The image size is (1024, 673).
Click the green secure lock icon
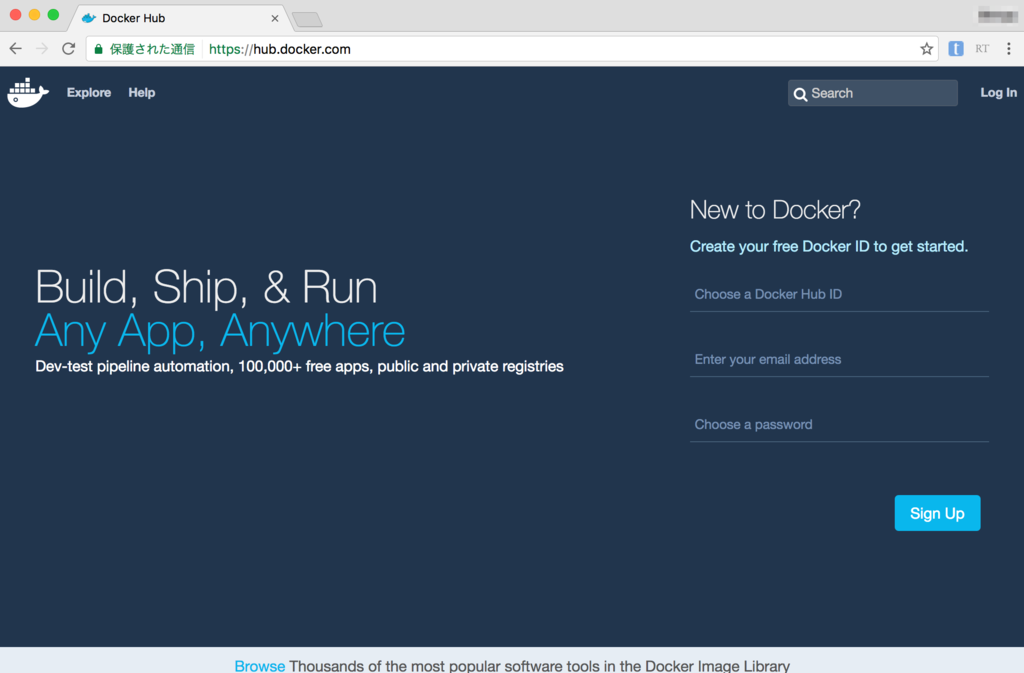point(99,49)
